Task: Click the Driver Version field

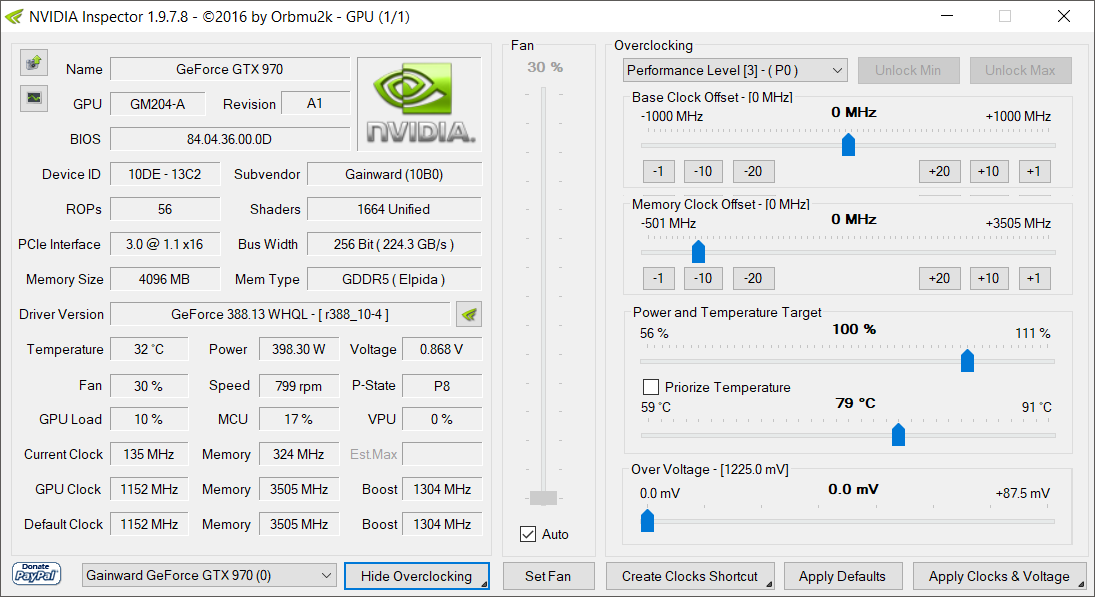Action: 280,314
